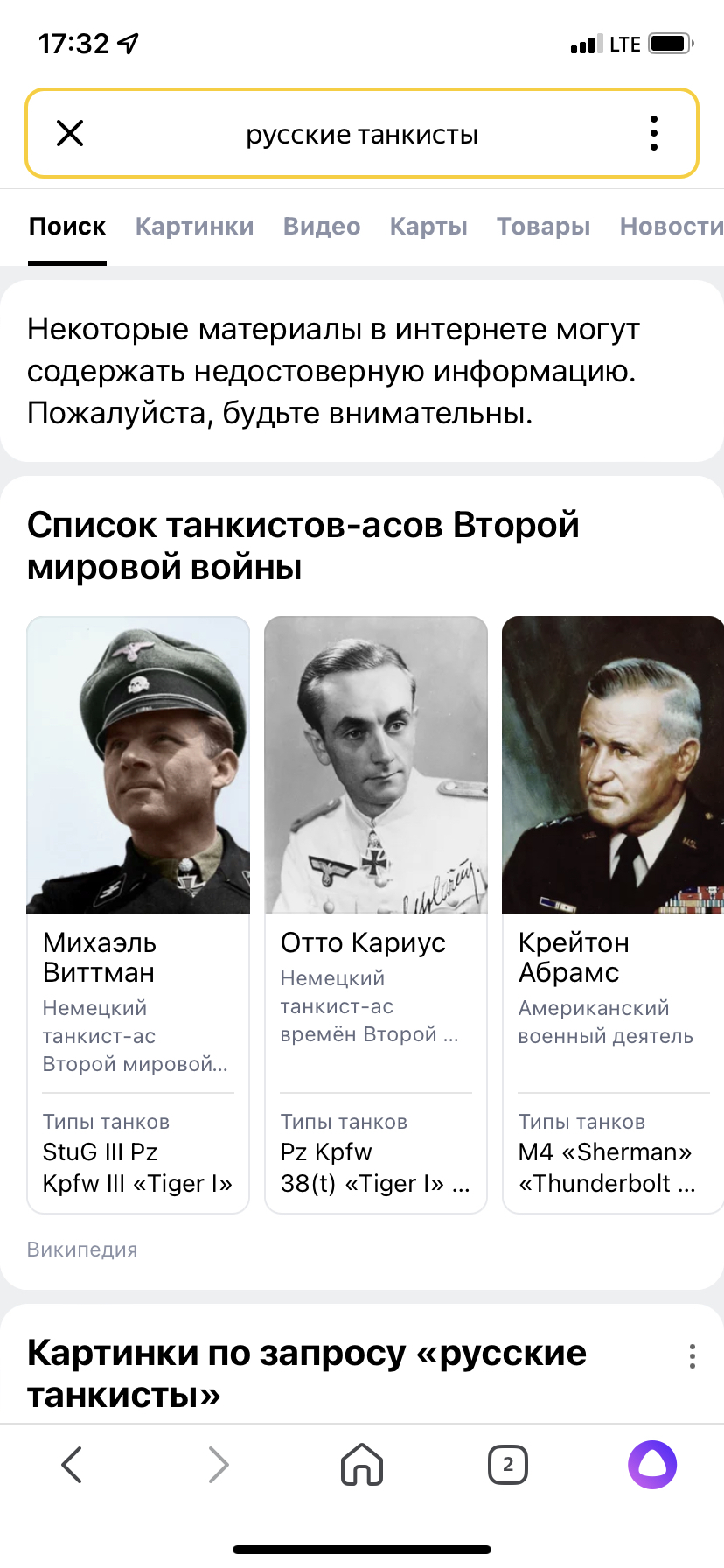Screen dimensions: 724x1568
Task: Open options for the Картинки по запросу section
Action: 692,1356
